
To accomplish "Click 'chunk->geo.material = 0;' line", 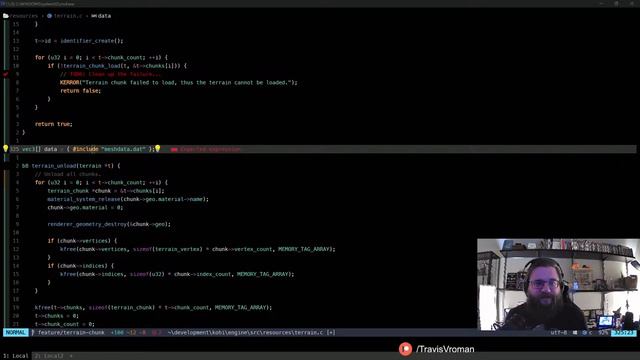I will pos(85,207).
